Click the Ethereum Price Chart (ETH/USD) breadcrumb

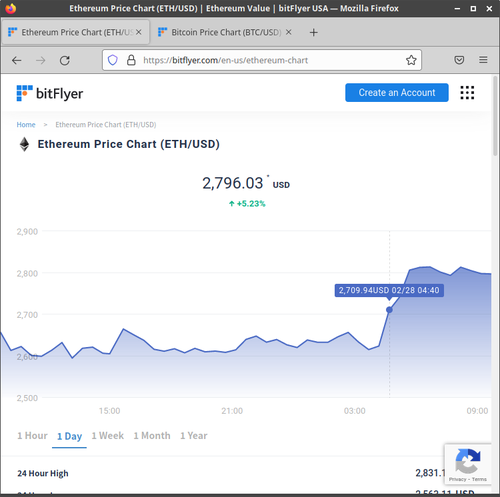point(106,125)
